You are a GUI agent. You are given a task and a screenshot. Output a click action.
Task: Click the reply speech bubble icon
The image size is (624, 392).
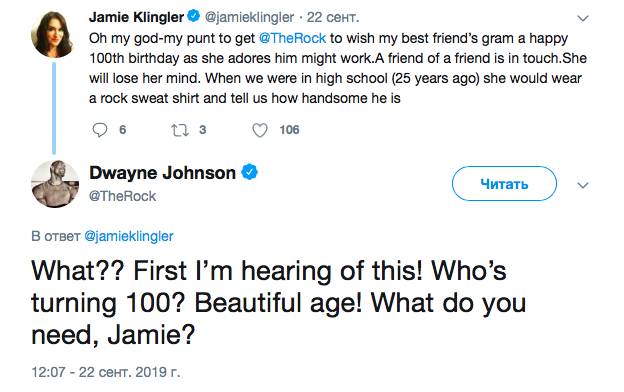tap(99, 130)
